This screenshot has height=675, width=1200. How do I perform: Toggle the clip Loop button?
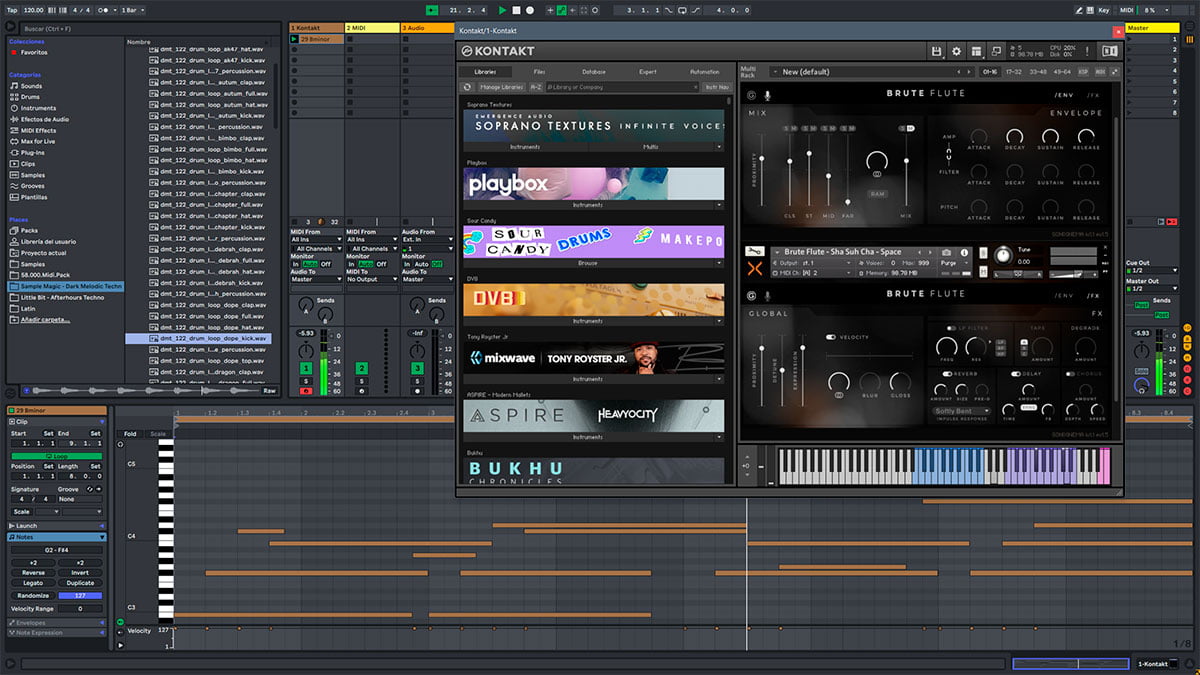[56, 456]
